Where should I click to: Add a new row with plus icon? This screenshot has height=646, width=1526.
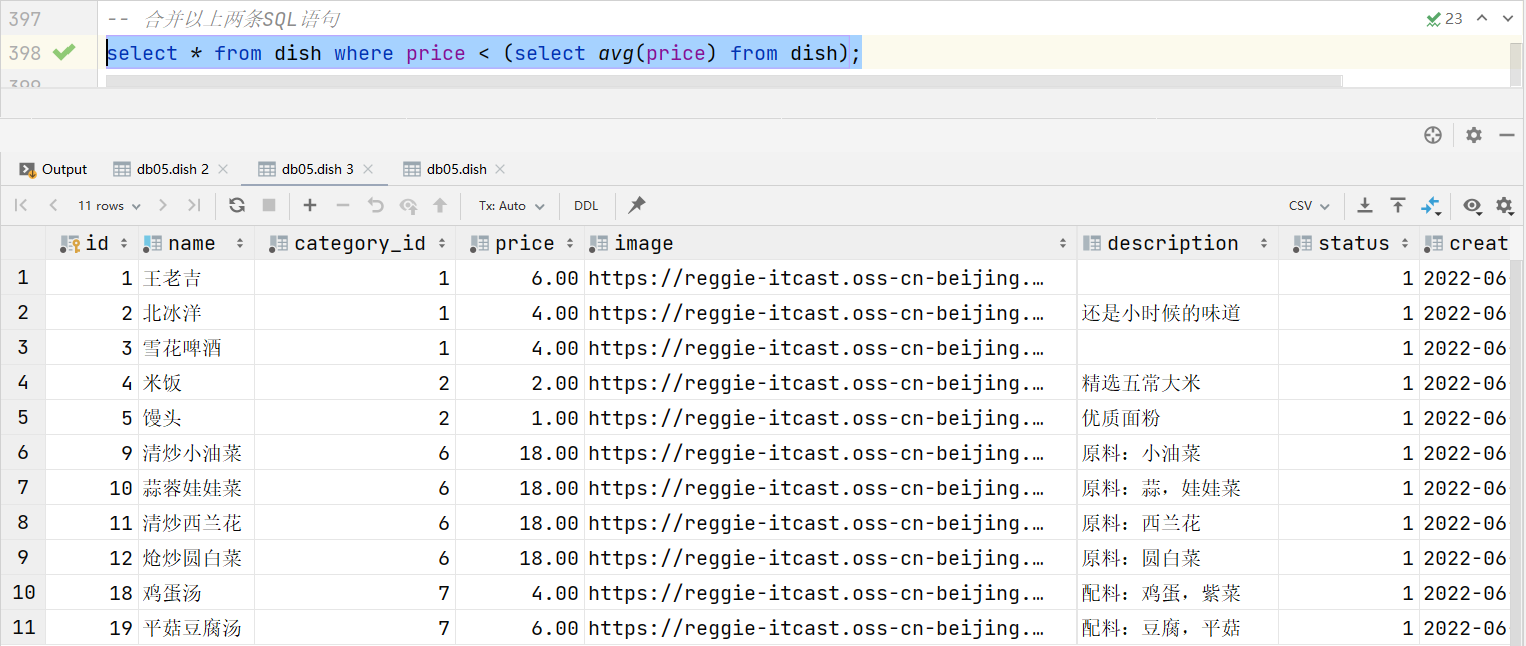click(310, 205)
